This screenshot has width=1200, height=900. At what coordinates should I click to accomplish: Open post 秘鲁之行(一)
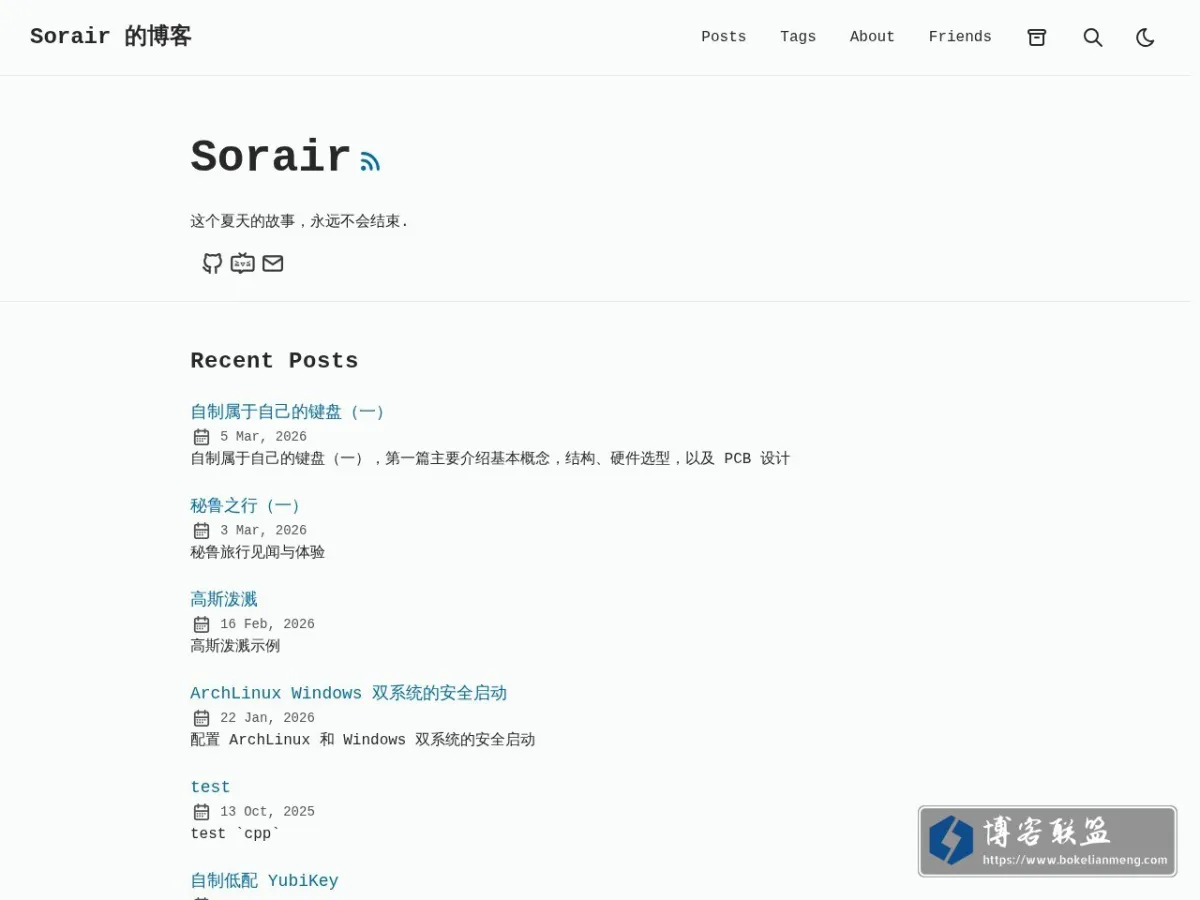click(248, 505)
